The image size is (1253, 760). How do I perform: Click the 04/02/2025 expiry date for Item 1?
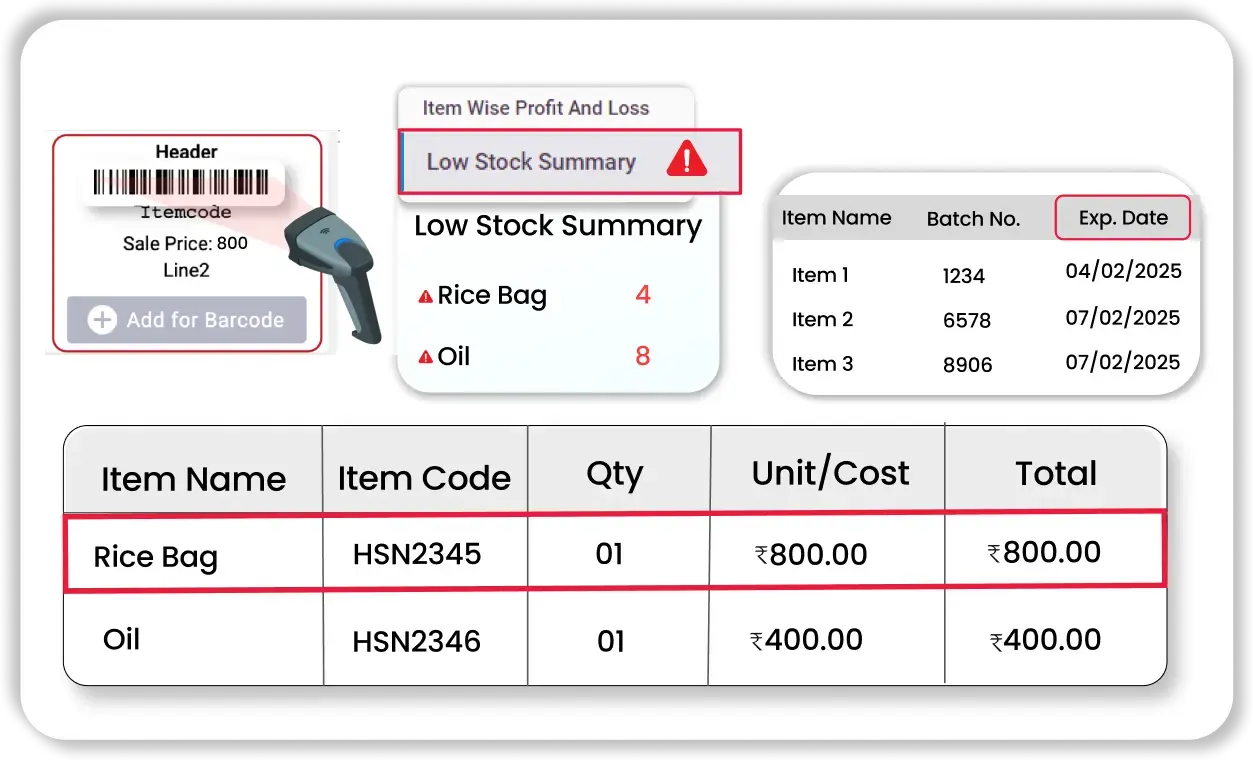click(1123, 271)
